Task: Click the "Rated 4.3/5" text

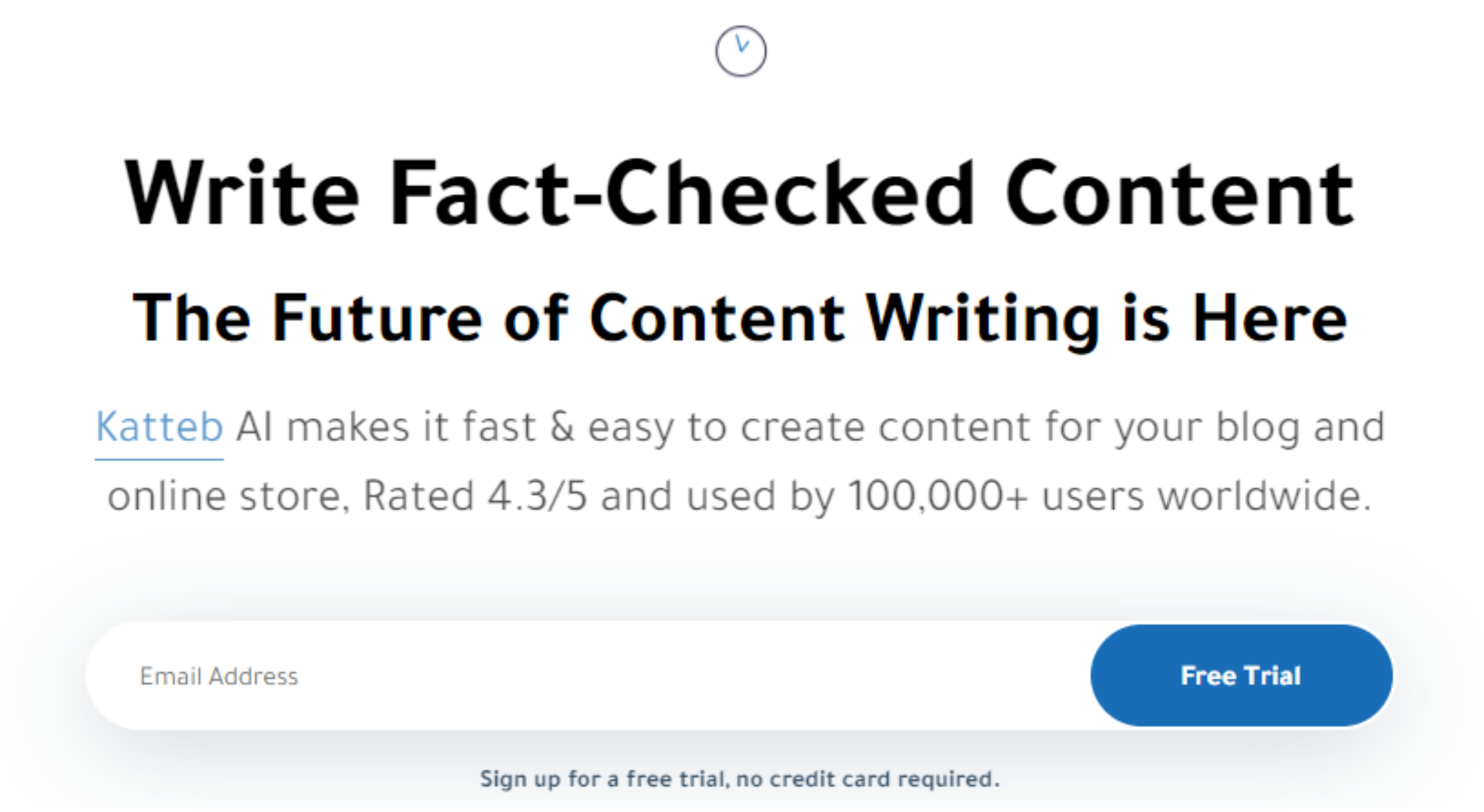Action: (x=475, y=496)
